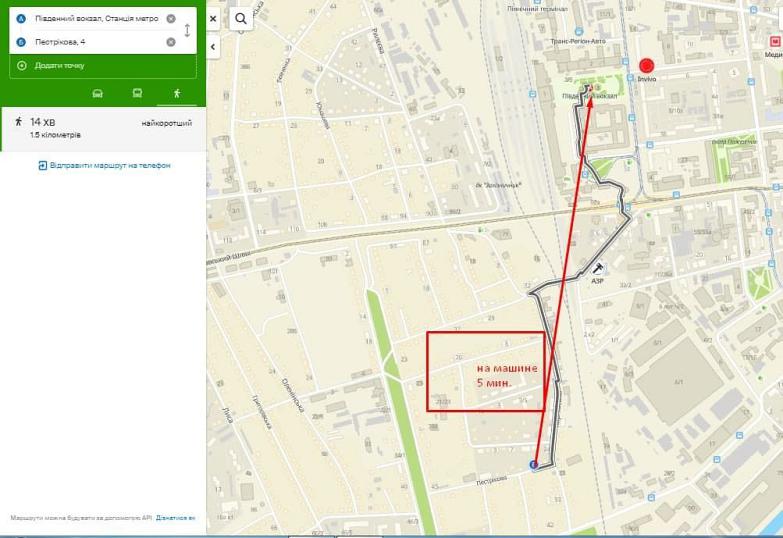Collapse the side panel using left chevron
The image size is (783, 538).
point(213,47)
